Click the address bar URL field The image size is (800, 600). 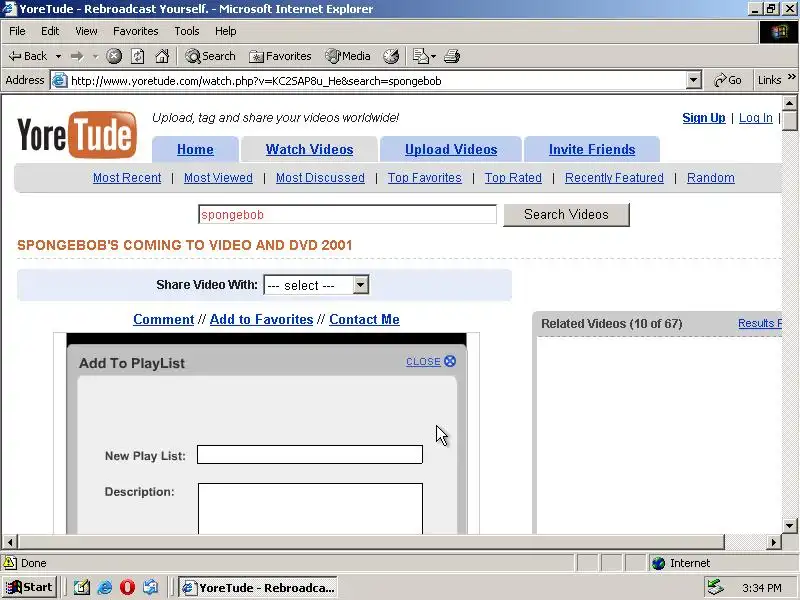click(377, 81)
